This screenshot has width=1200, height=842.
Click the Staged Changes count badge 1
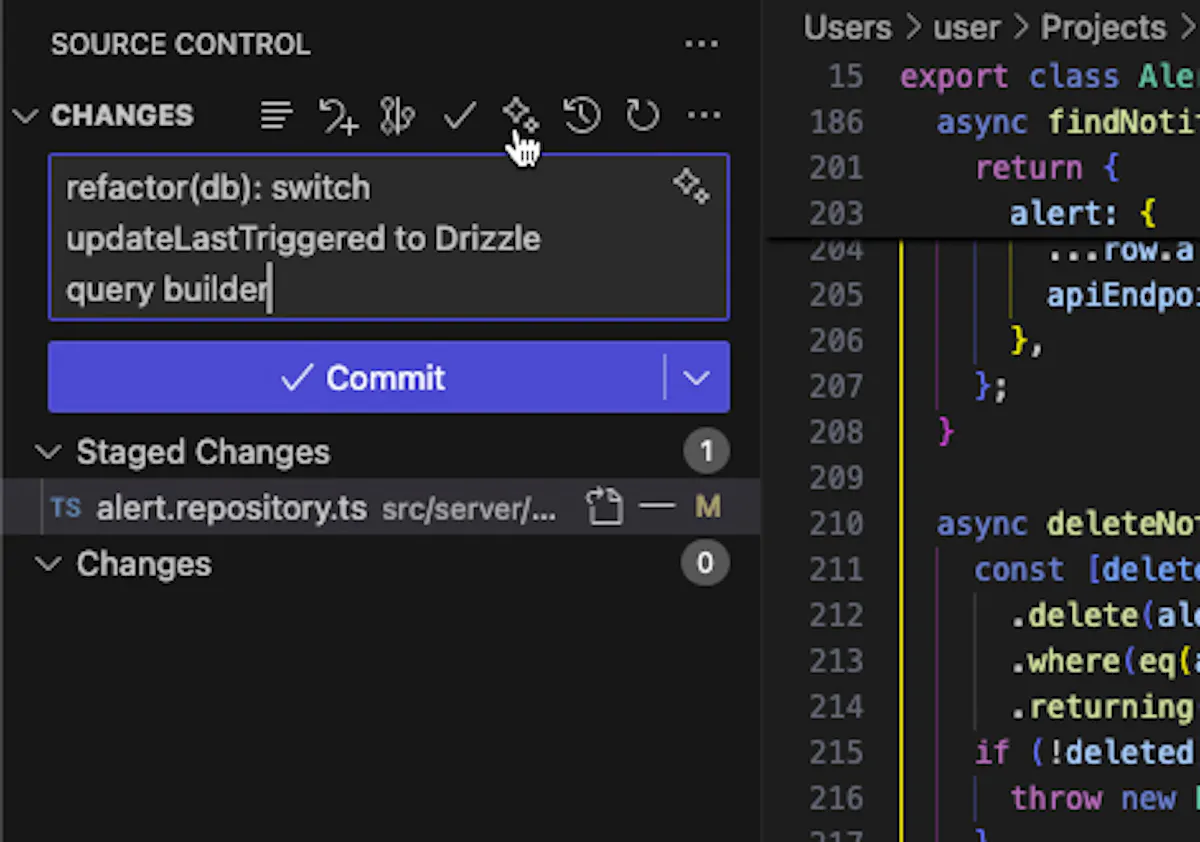pyautogui.click(x=706, y=452)
